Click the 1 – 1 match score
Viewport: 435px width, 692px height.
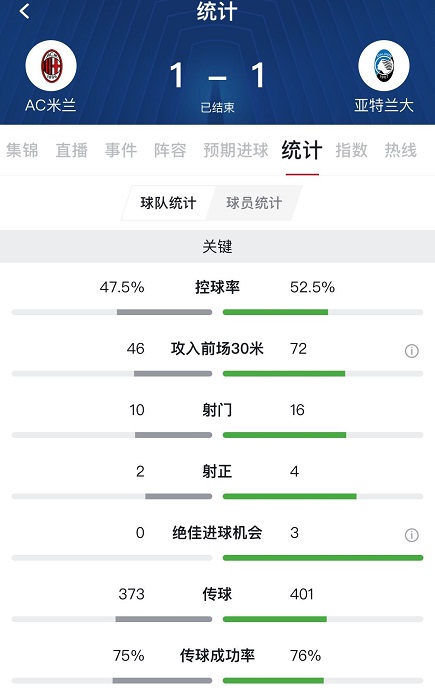pos(217,76)
